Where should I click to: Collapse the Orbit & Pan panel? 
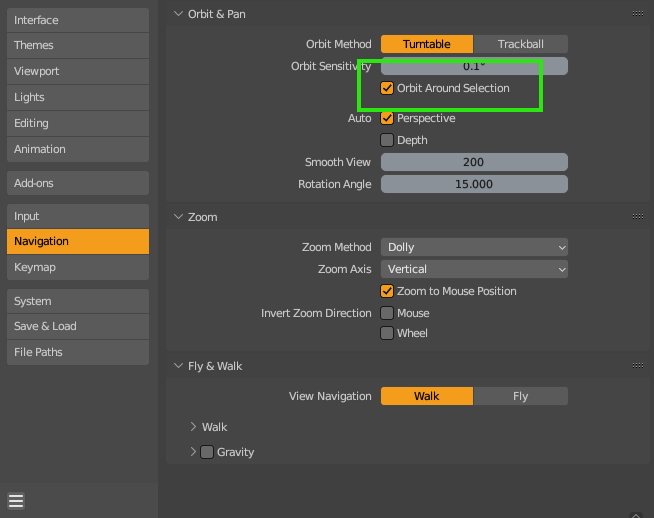179,14
